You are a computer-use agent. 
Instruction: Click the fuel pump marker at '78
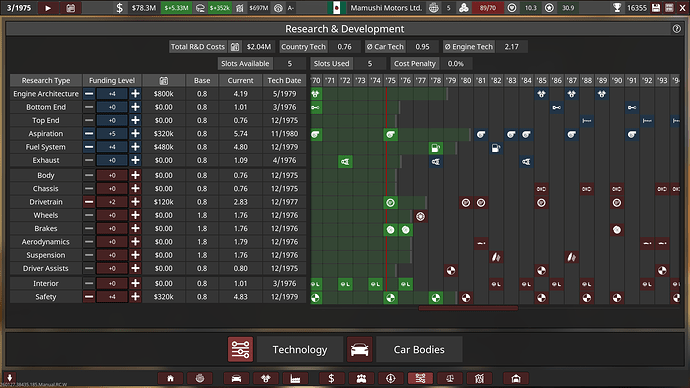pos(436,148)
